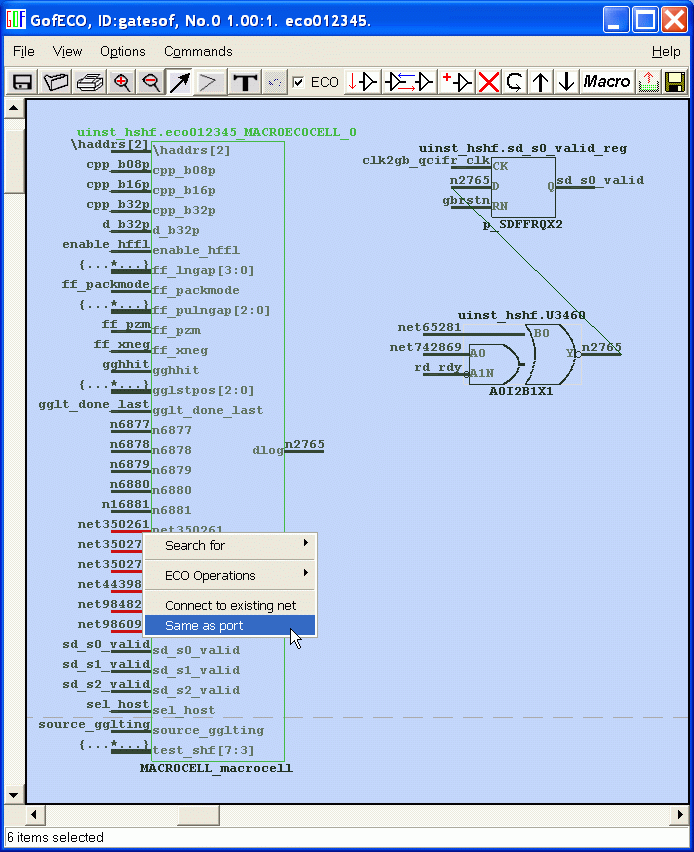
Task: Zoom out with the magnifier minus icon
Action: (151, 82)
